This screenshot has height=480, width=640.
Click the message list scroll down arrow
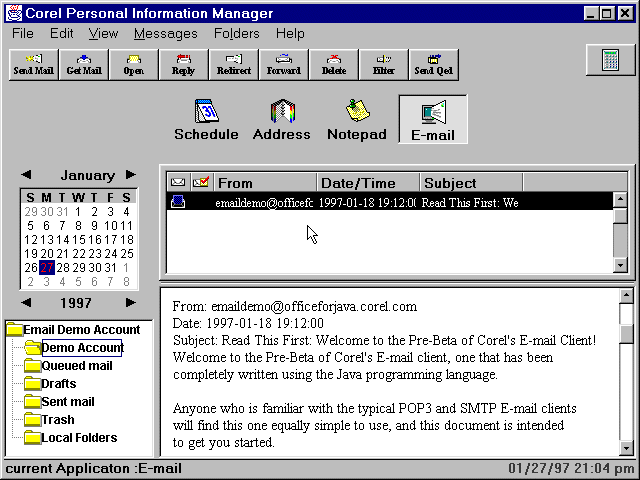(620, 265)
